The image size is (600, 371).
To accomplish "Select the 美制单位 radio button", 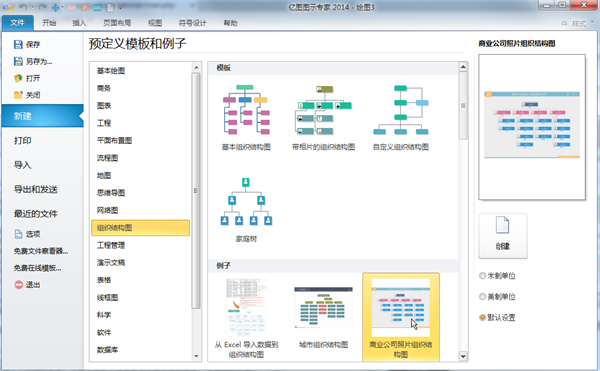I will [497, 296].
